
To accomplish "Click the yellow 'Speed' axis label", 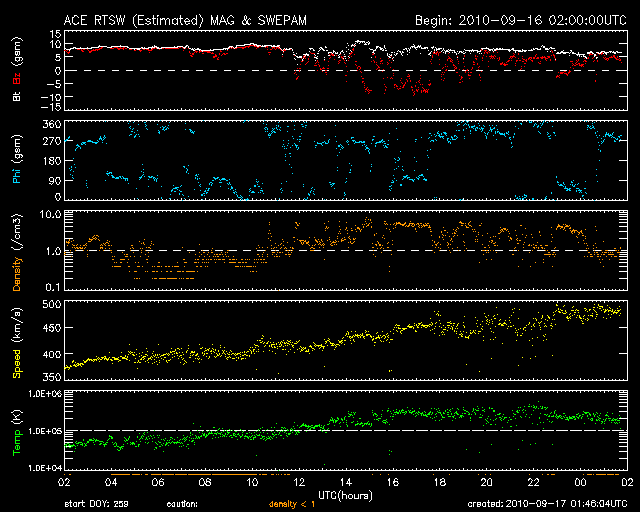I will coord(17,363).
